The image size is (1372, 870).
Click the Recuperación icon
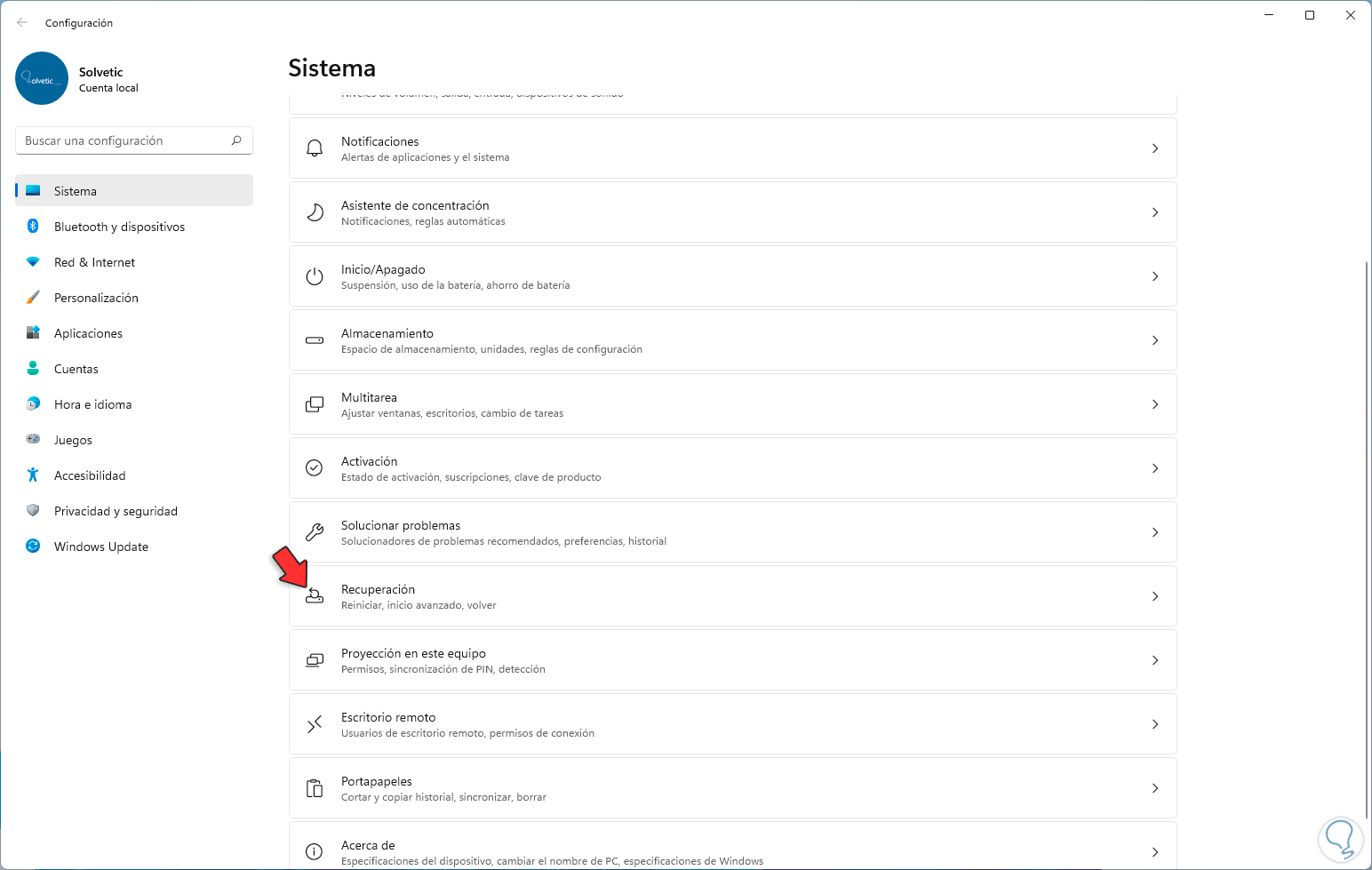315,596
